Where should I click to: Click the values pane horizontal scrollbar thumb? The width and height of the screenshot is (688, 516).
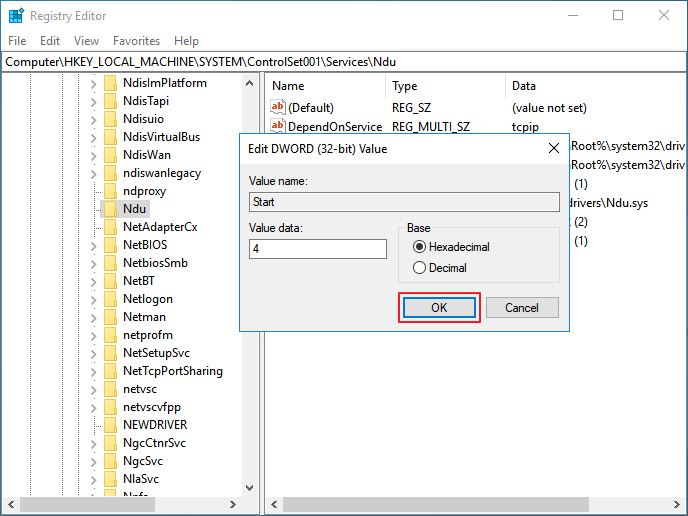[435, 505]
